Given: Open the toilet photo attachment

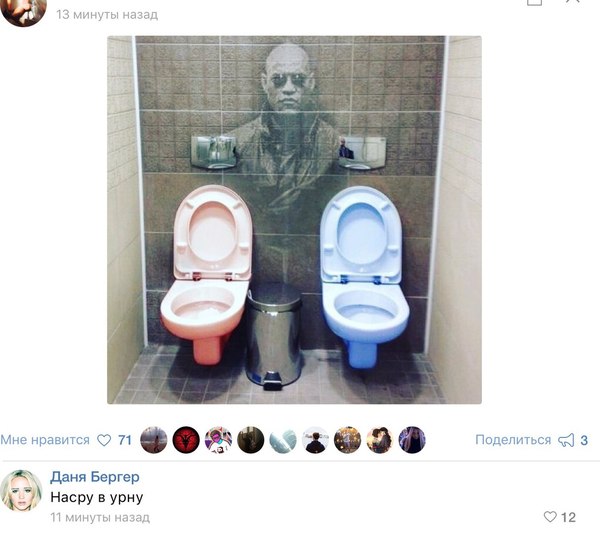Looking at the screenshot, I should [294, 220].
